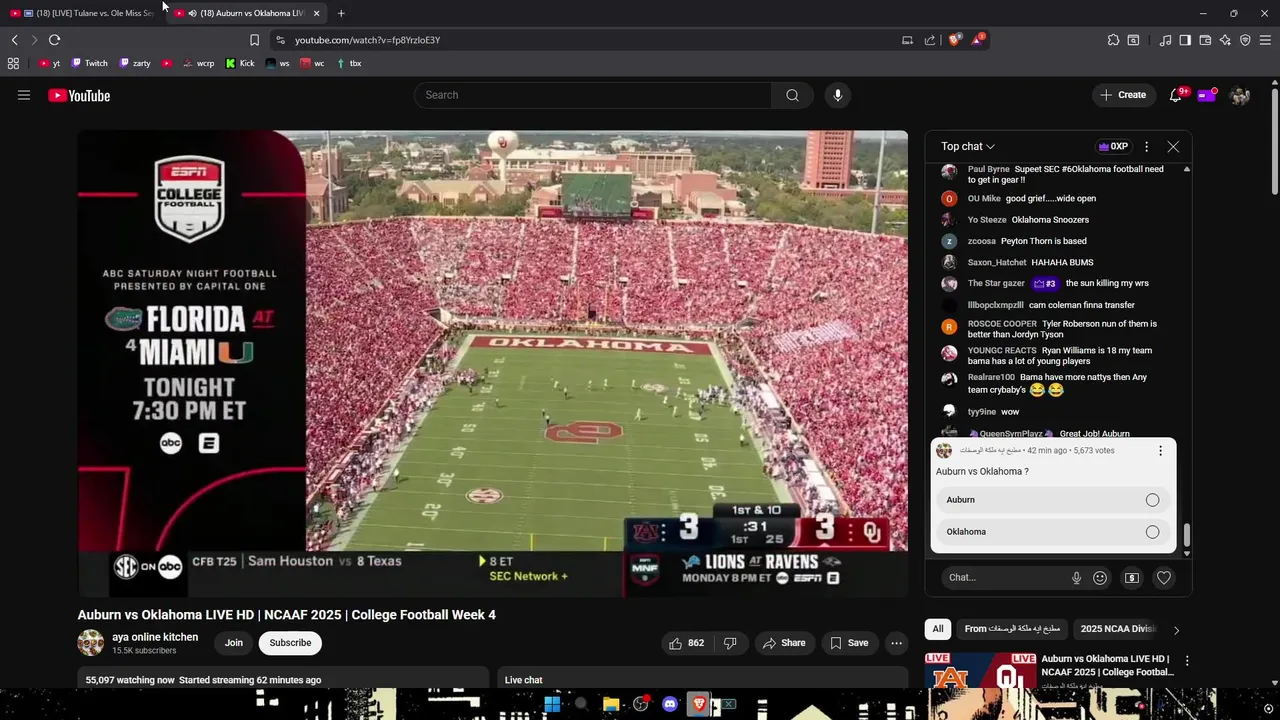Bookmark this page icon
The height and width of the screenshot is (720, 1280).
point(254,40)
